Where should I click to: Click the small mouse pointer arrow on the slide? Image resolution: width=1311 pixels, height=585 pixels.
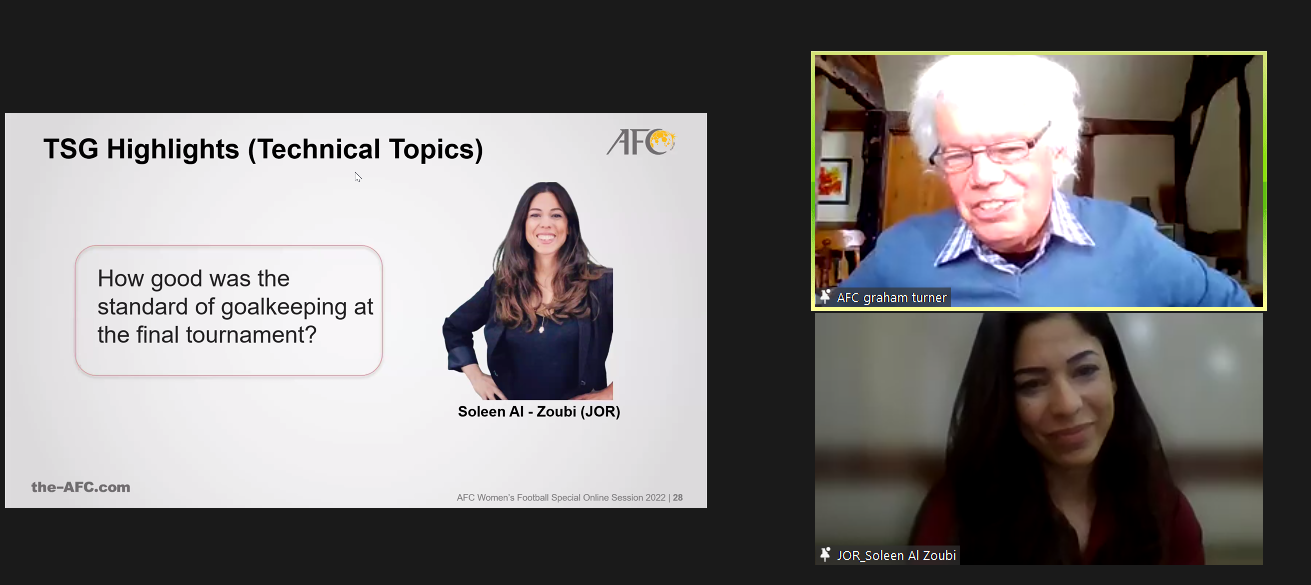pos(358,177)
